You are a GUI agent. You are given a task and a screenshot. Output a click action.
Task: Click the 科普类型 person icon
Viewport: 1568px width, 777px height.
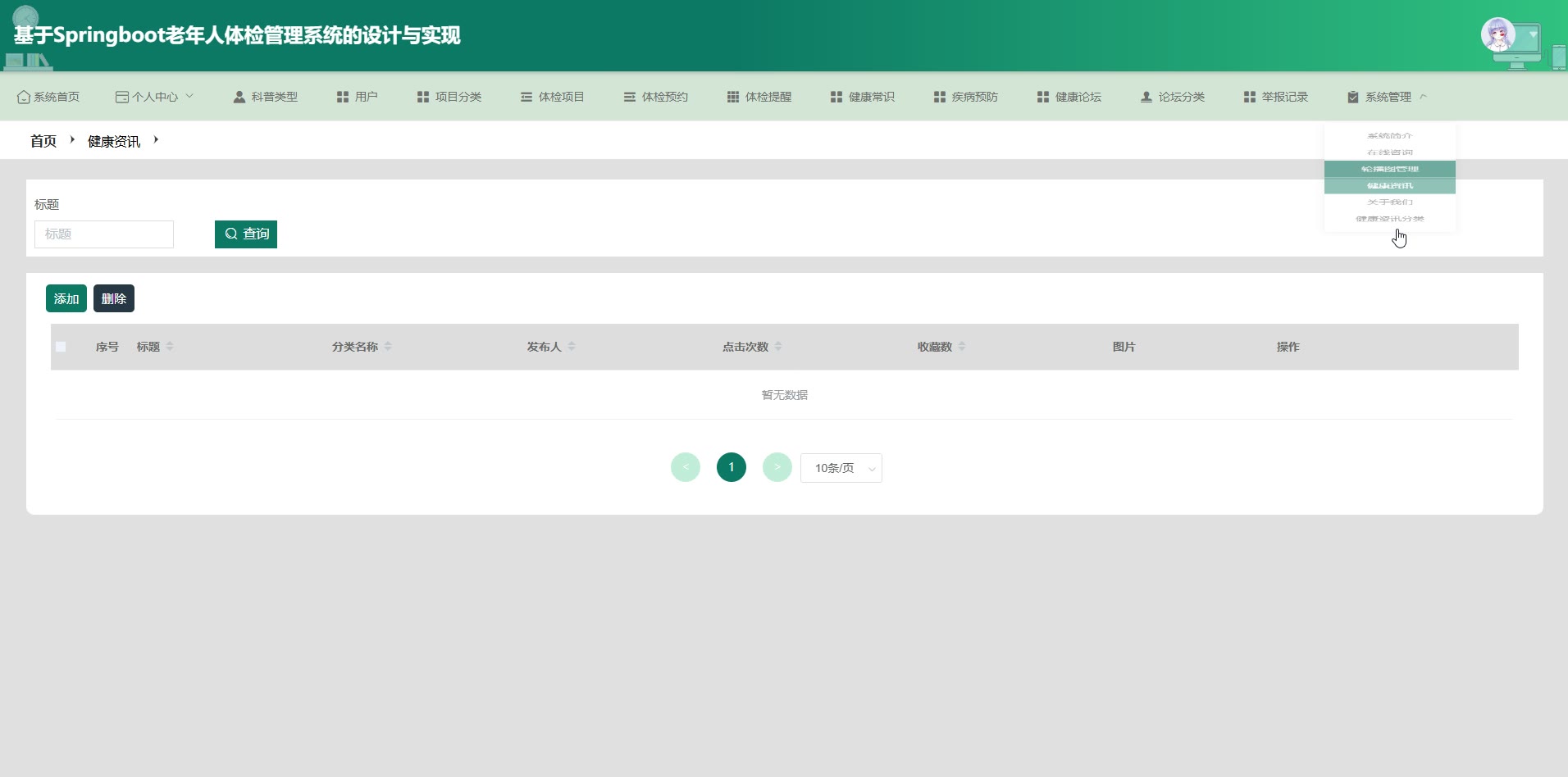[x=239, y=97]
